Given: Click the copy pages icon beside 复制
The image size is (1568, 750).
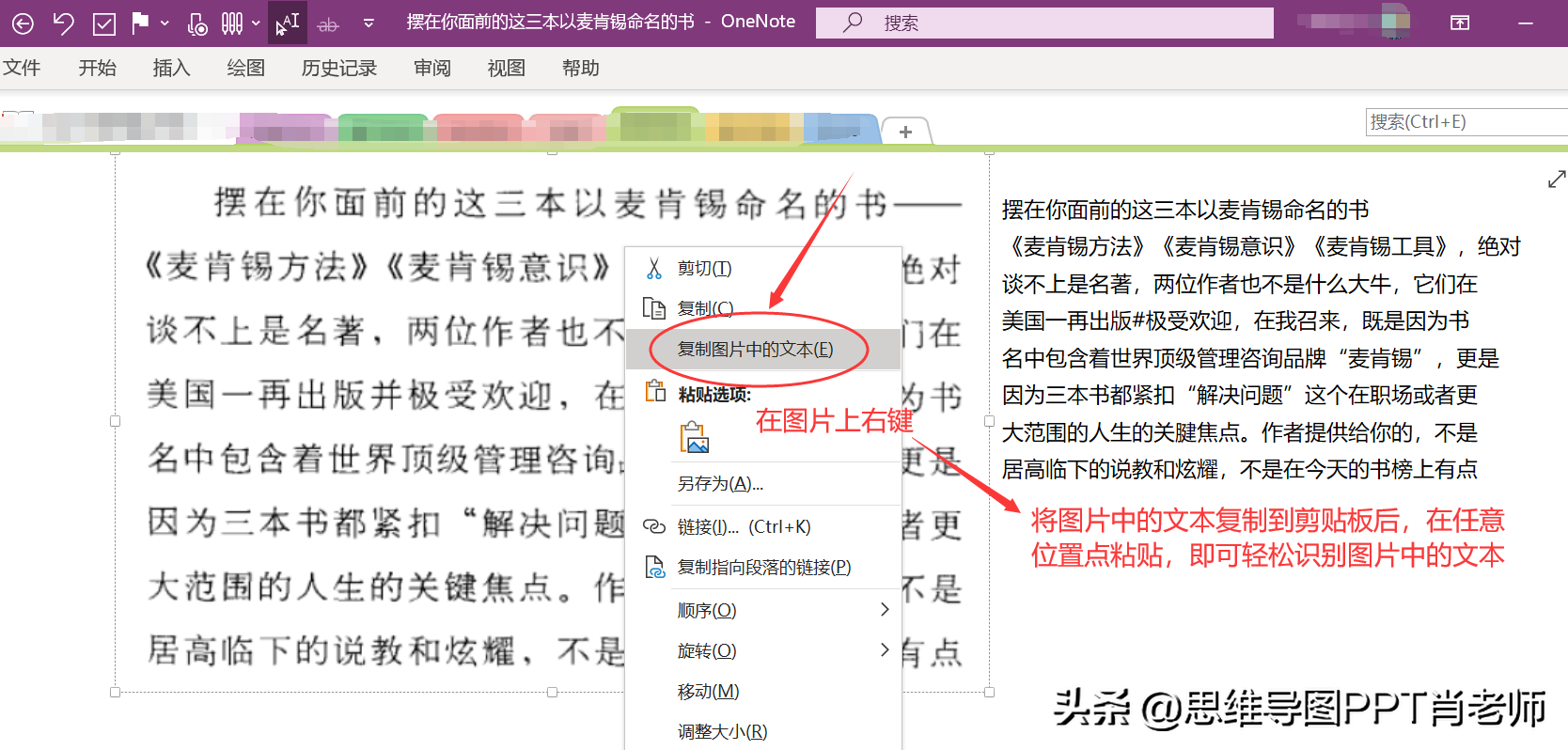Looking at the screenshot, I should (654, 308).
